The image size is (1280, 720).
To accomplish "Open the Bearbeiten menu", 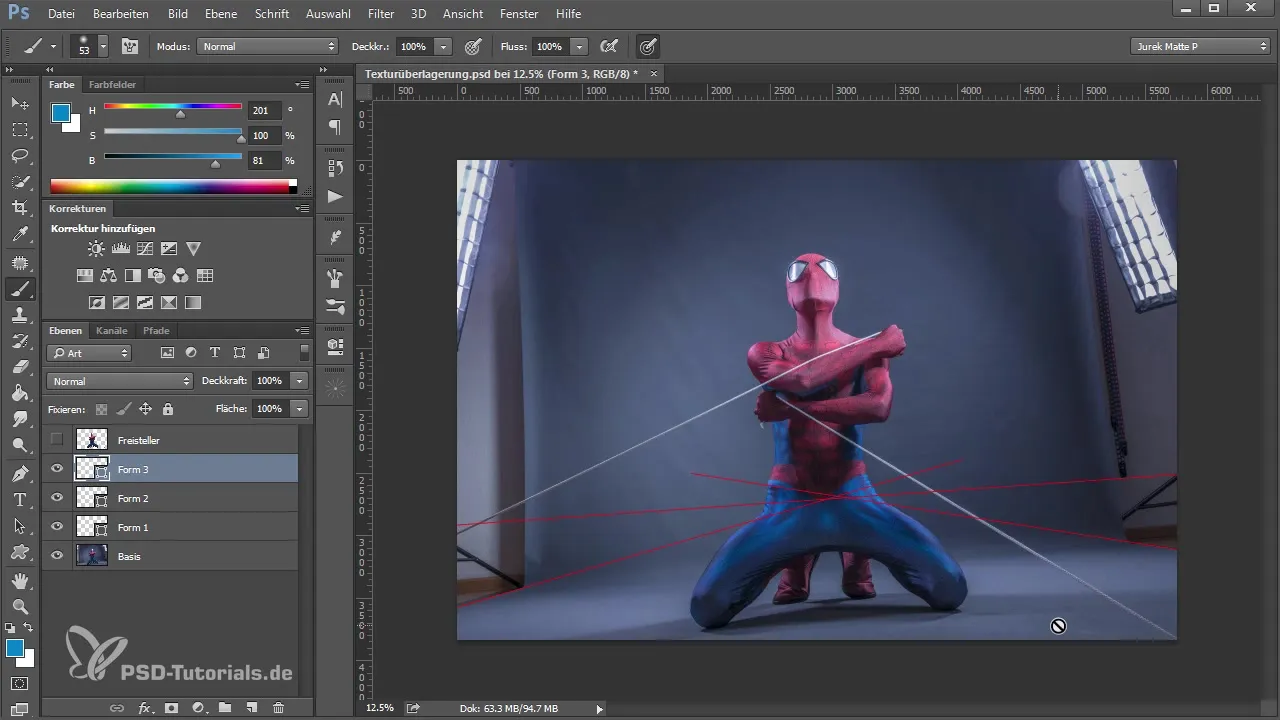I will [x=121, y=14].
